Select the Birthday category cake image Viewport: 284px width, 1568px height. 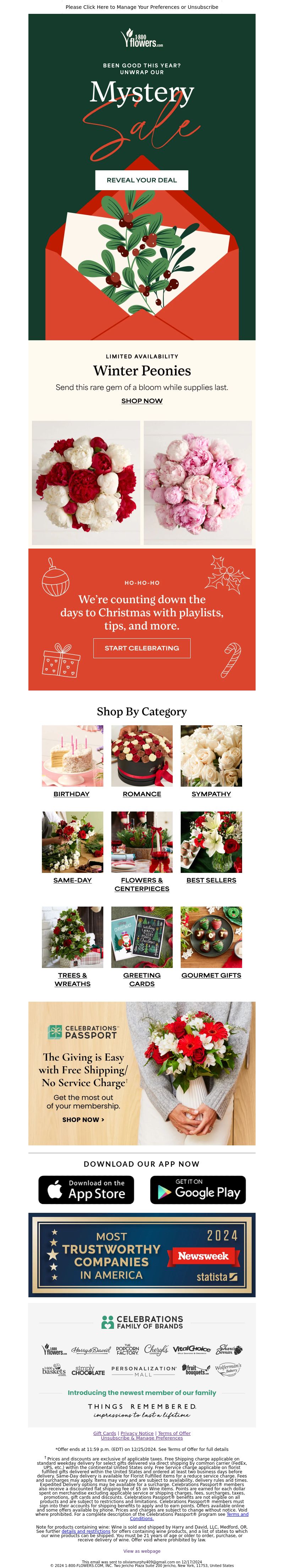pyautogui.click(x=72, y=755)
